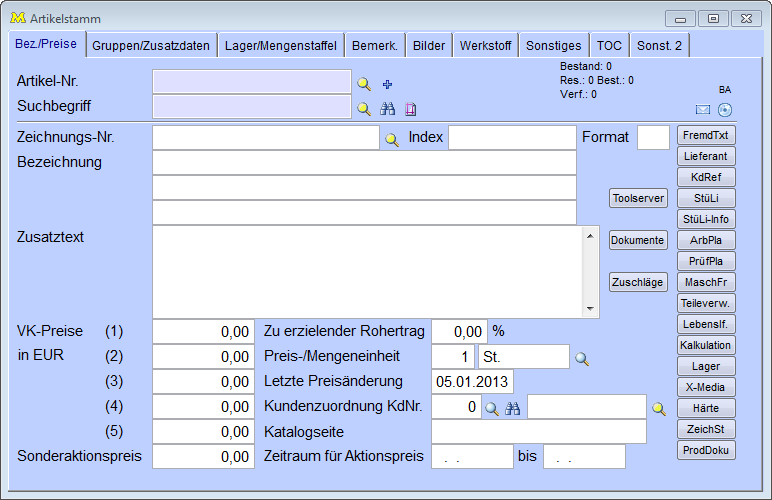This screenshot has width=772, height=500.
Task: Click the disc icon under BA
Action: pos(725,109)
